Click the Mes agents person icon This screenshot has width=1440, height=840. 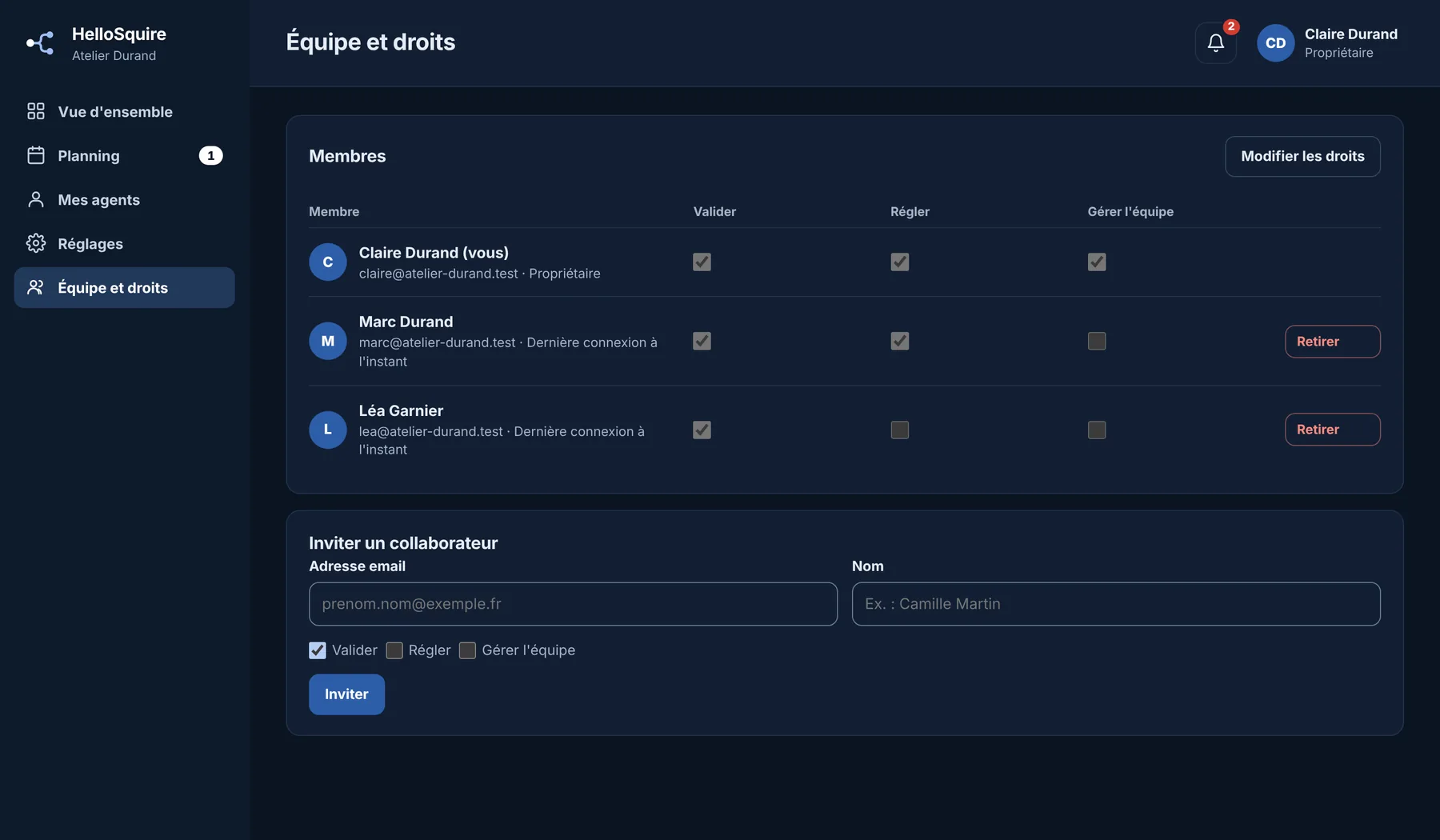36,199
